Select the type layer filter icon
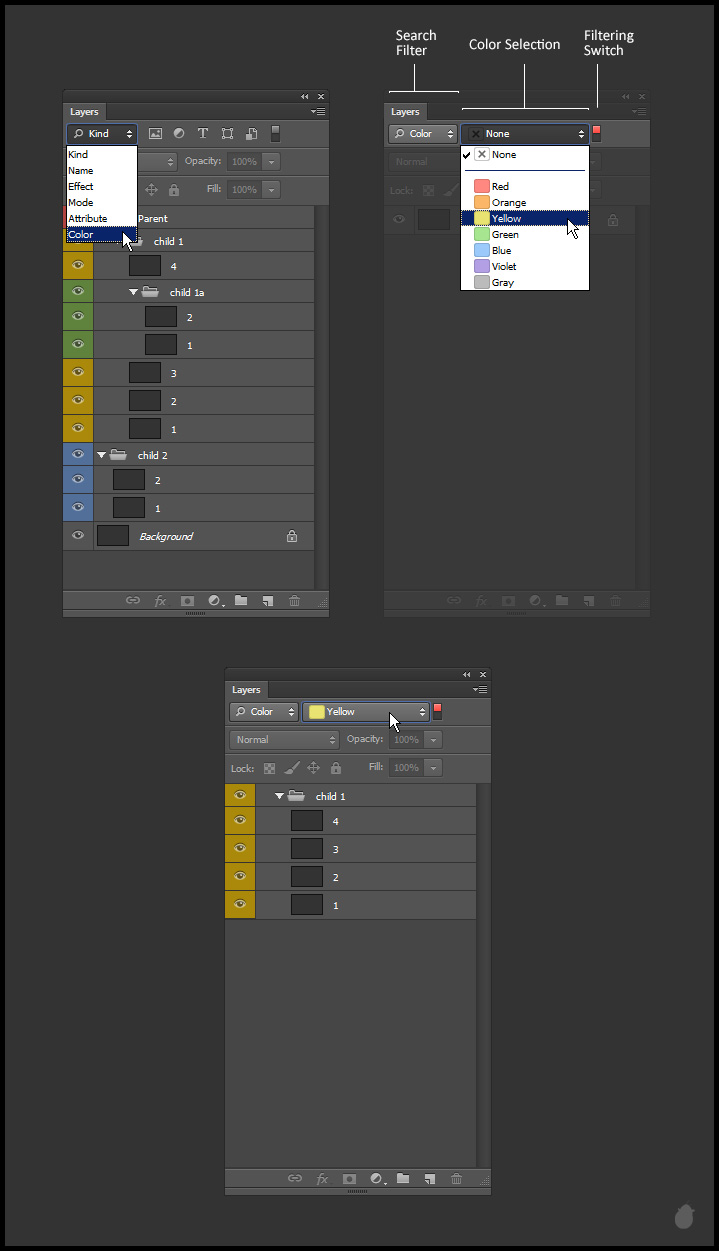 click(x=203, y=134)
